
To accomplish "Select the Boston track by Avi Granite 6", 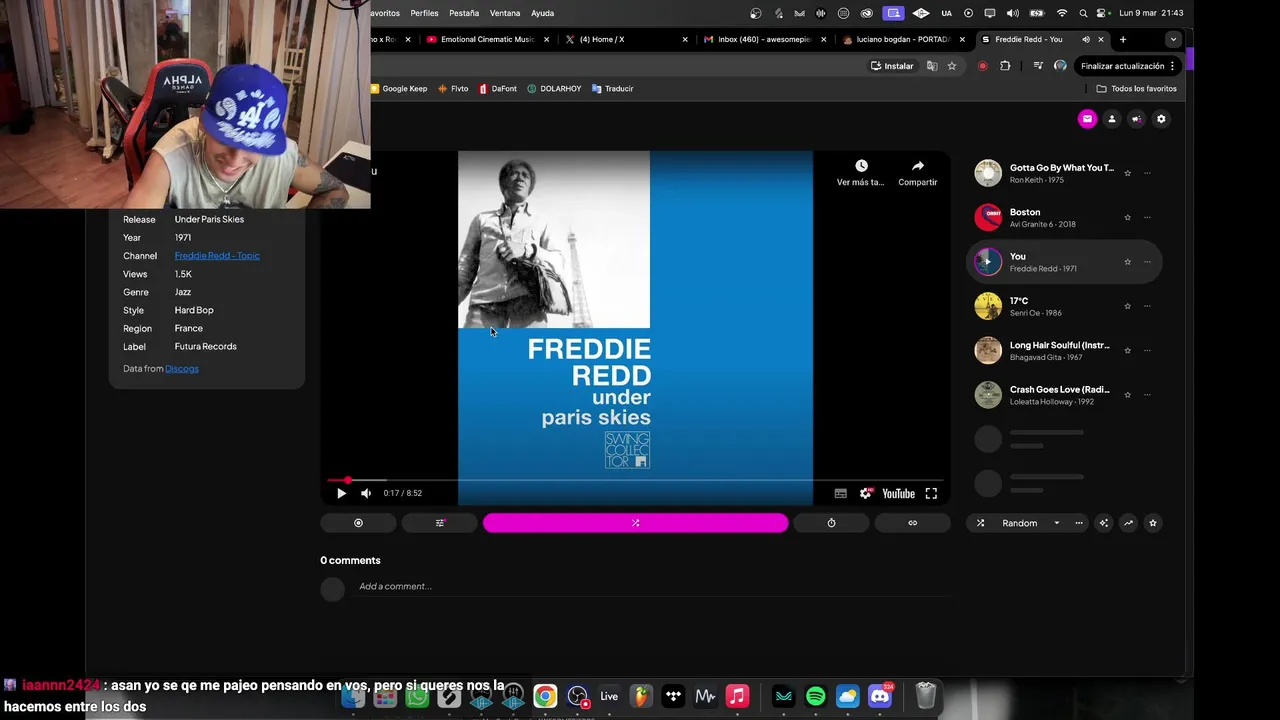I will (1064, 217).
